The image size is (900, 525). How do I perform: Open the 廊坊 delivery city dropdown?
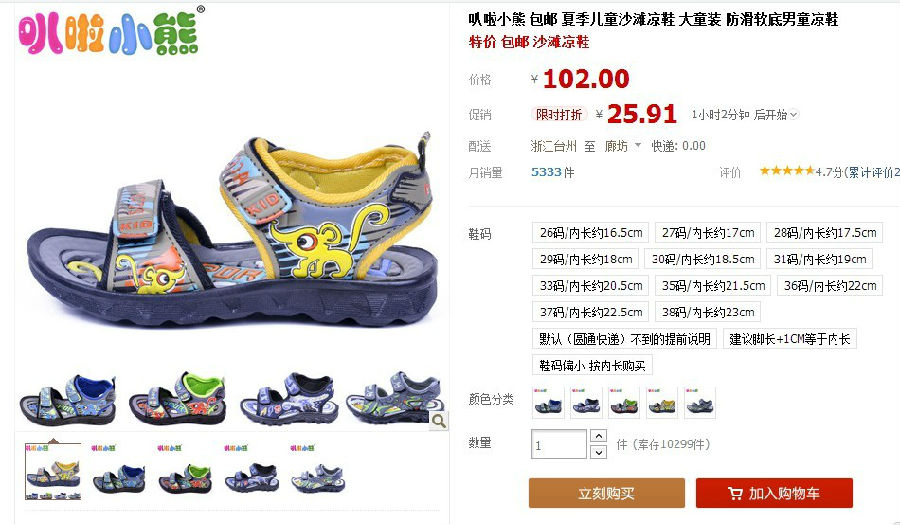623,146
